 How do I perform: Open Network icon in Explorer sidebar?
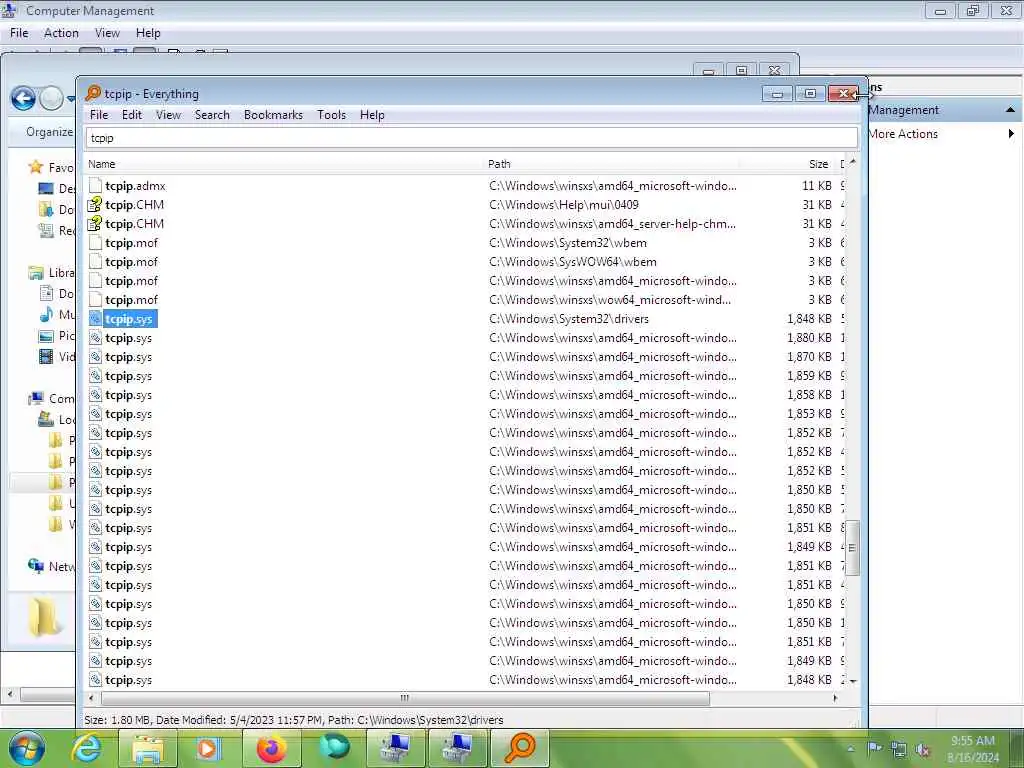pyautogui.click(x=36, y=566)
